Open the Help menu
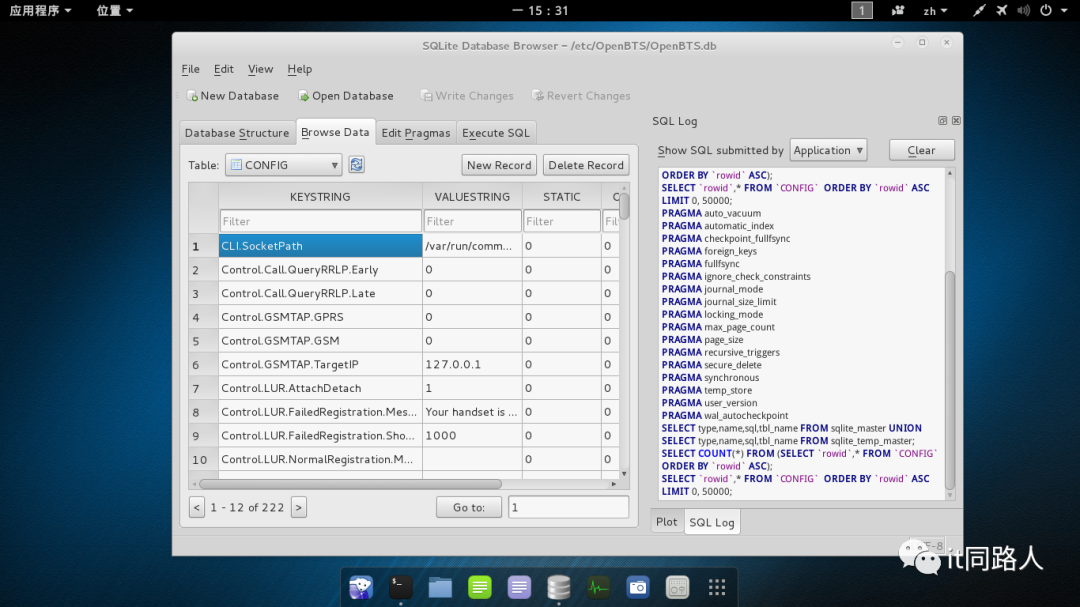This screenshot has width=1080, height=607. coord(300,69)
